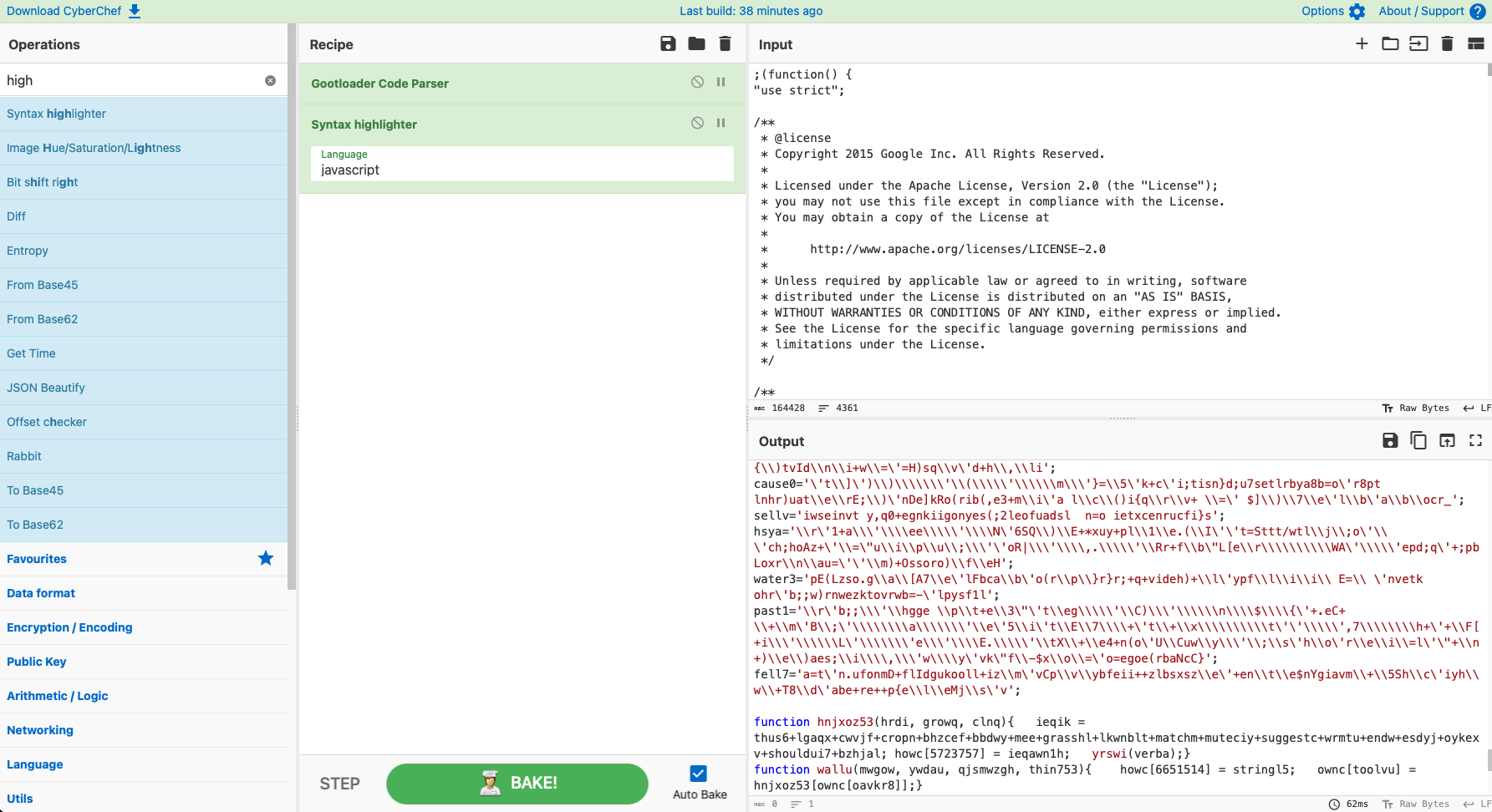1492x812 pixels.
Task: Change input character encoding Raw Bytes
Action: click(x=1416, y=409)
